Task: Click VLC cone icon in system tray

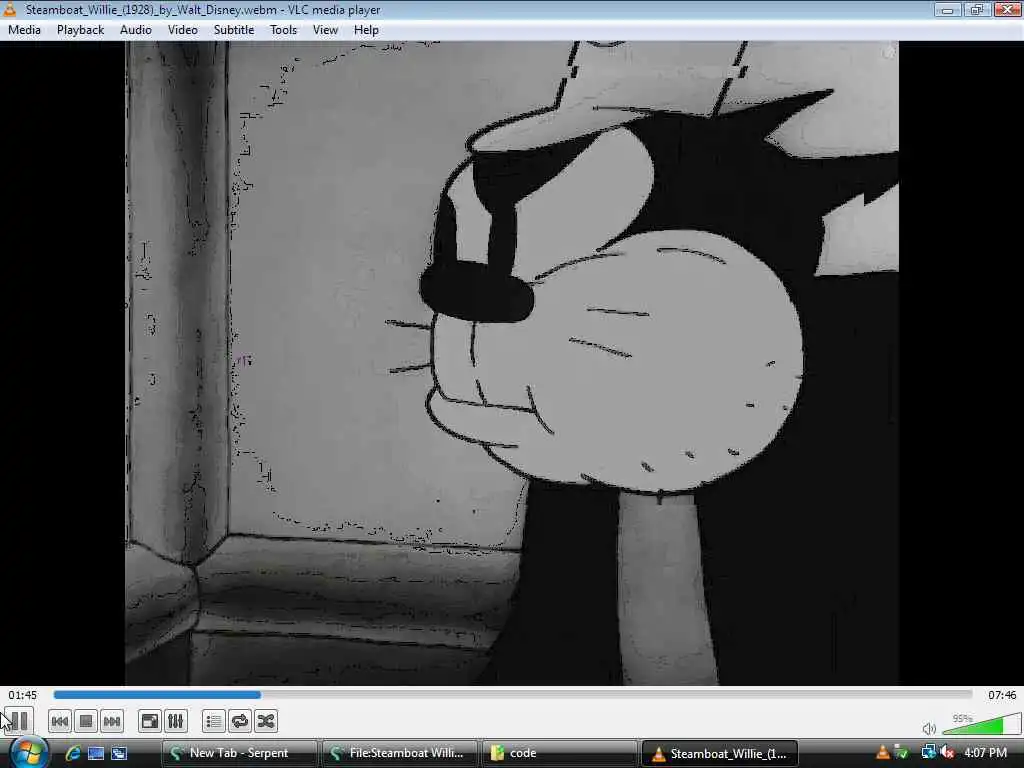Action: pos(883,753)
